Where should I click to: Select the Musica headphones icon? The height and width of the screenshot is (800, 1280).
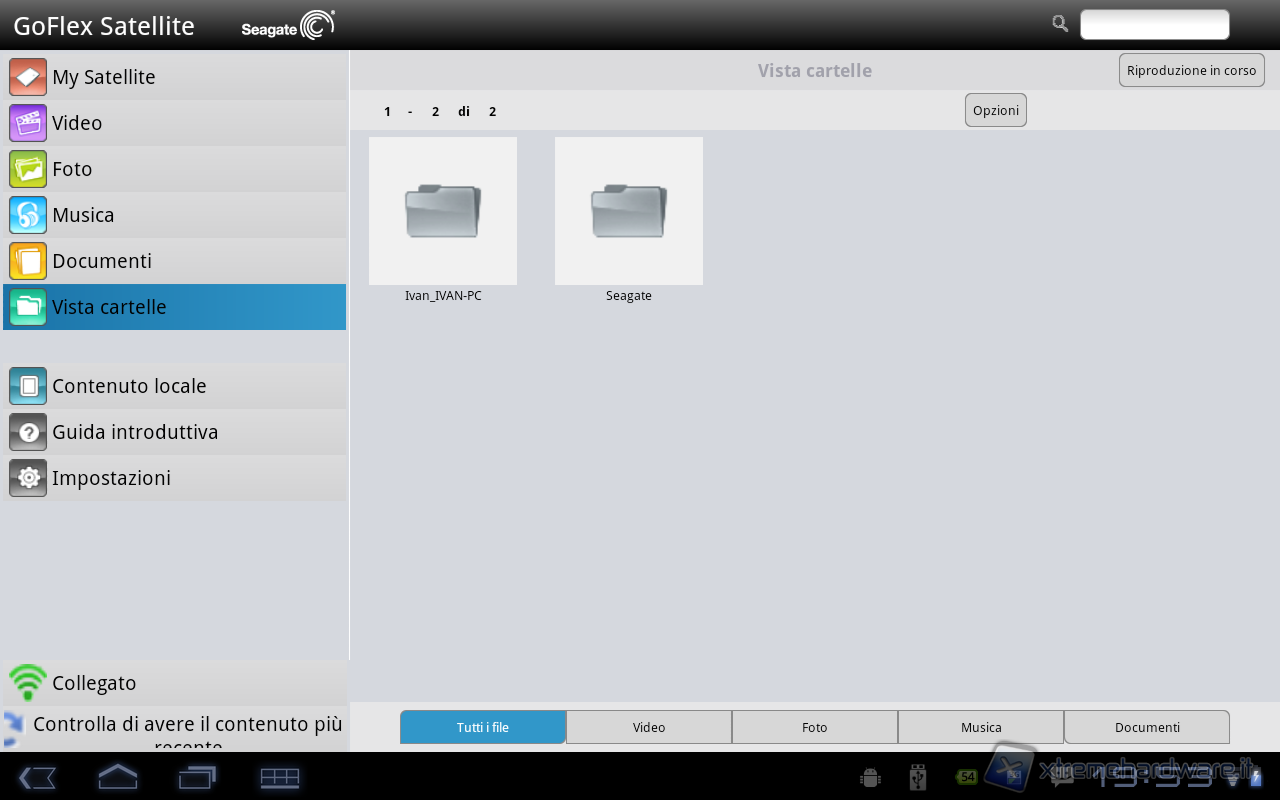pos(28,215)
